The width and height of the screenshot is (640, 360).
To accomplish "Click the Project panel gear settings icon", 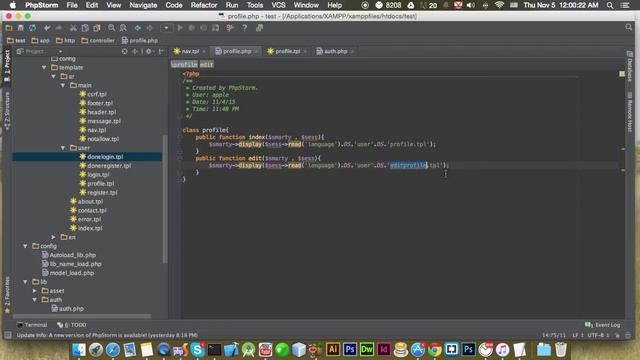I will click(x=149, y=51).
